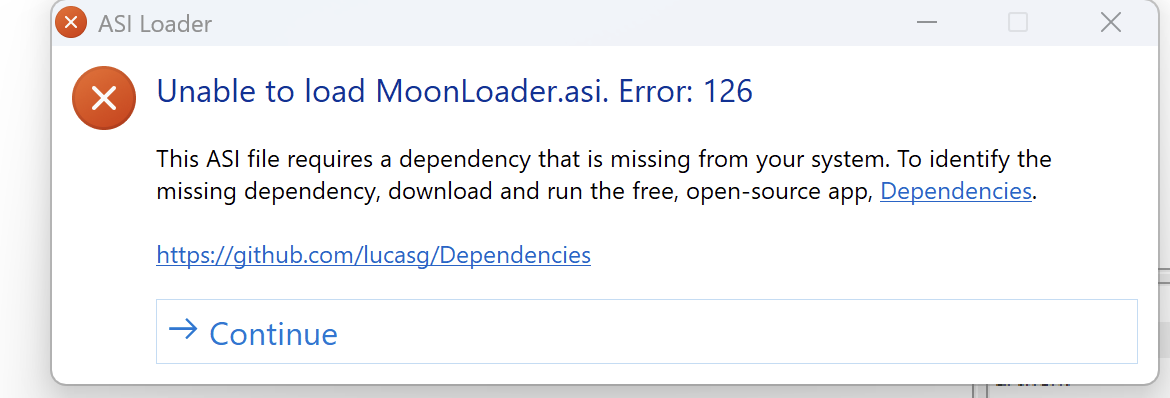
Task: Click the grayed-out maximize box icon
Action: coord(1018,23)
